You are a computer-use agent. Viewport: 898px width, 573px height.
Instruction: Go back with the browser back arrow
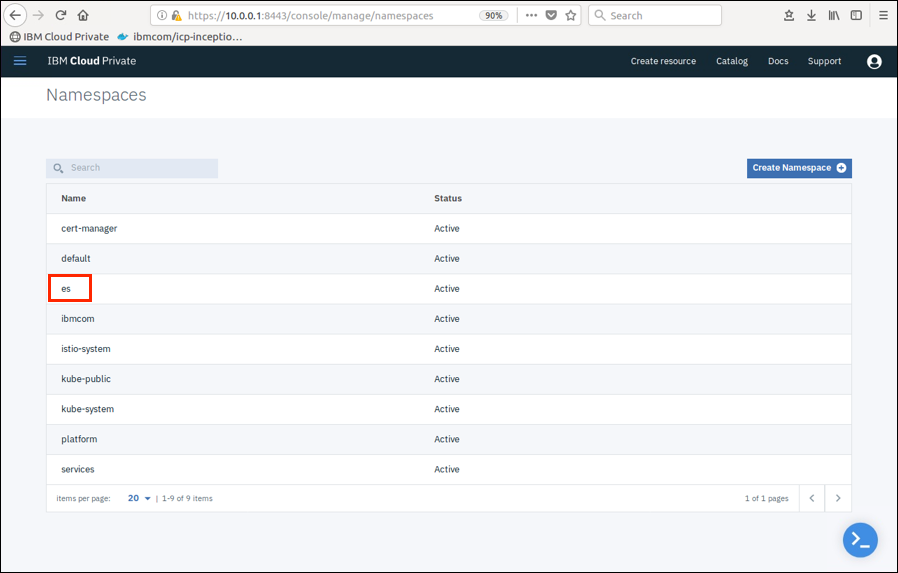pos(15,15)
